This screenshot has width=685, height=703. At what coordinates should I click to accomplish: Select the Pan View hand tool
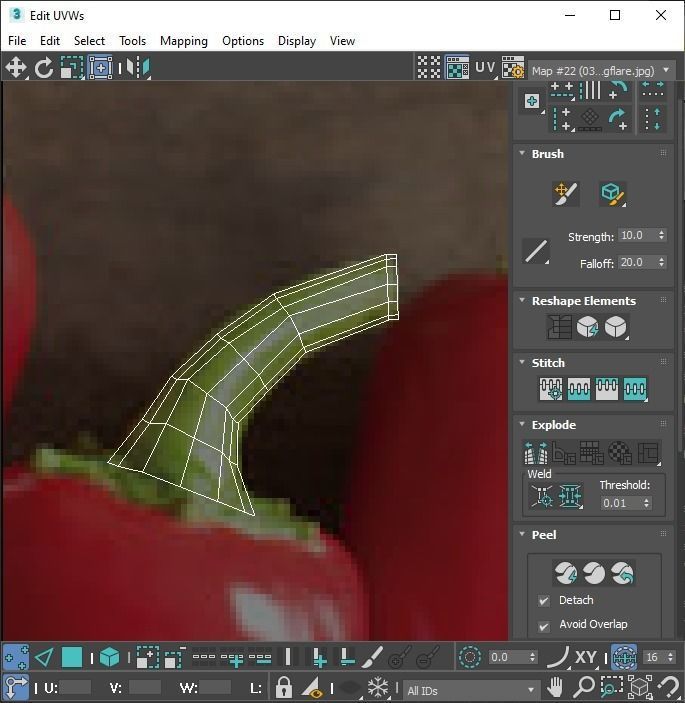[x=555, y=686]
